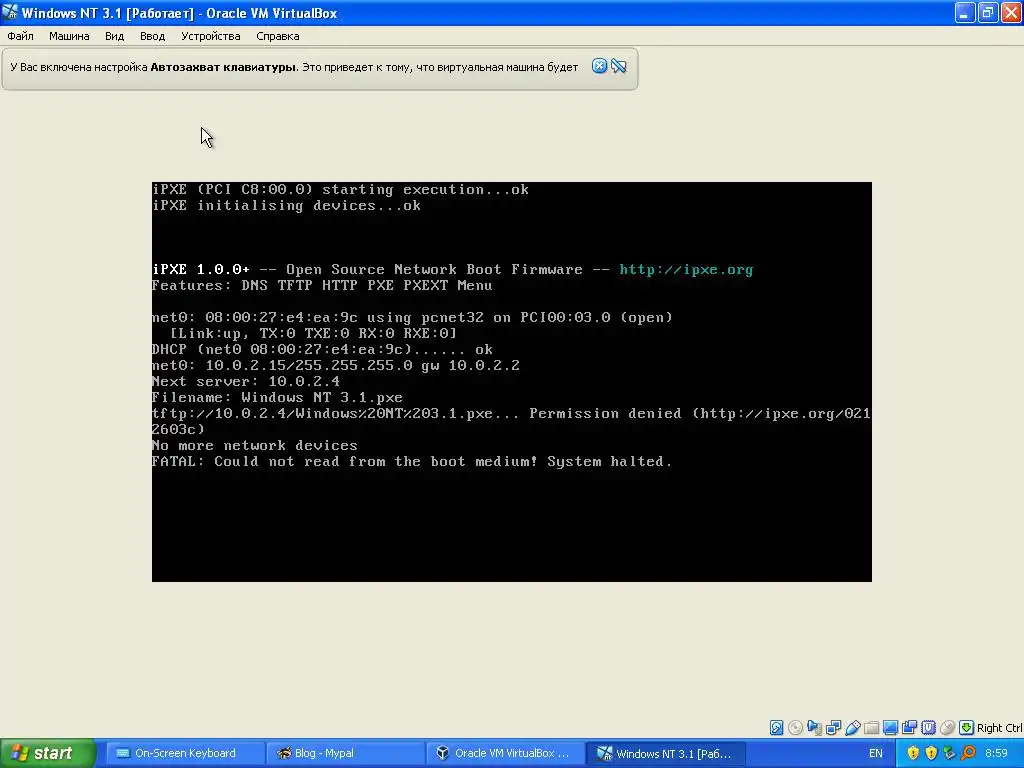Switch to Oracle VM VirtualBox manager taskbar button
Viewport: 1024px width, 768px height.
[x=504, y=753]
